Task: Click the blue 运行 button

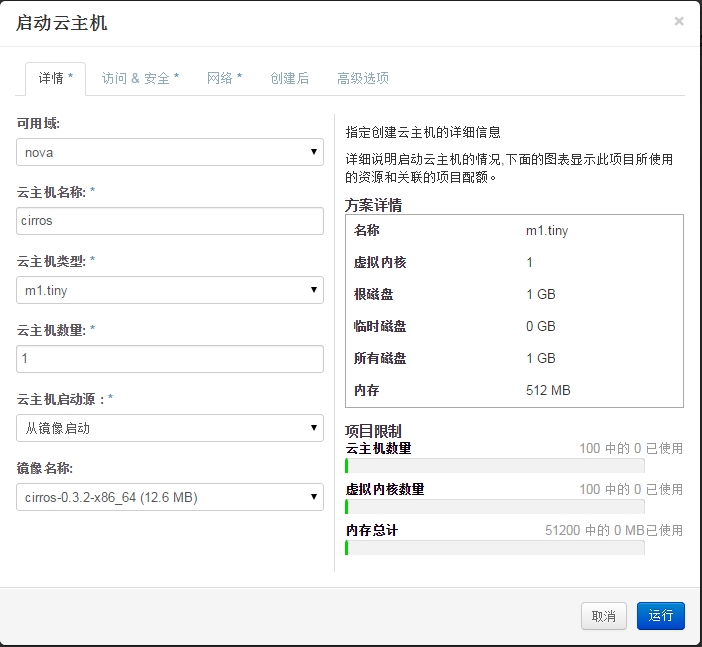Action: coord(661,616)
